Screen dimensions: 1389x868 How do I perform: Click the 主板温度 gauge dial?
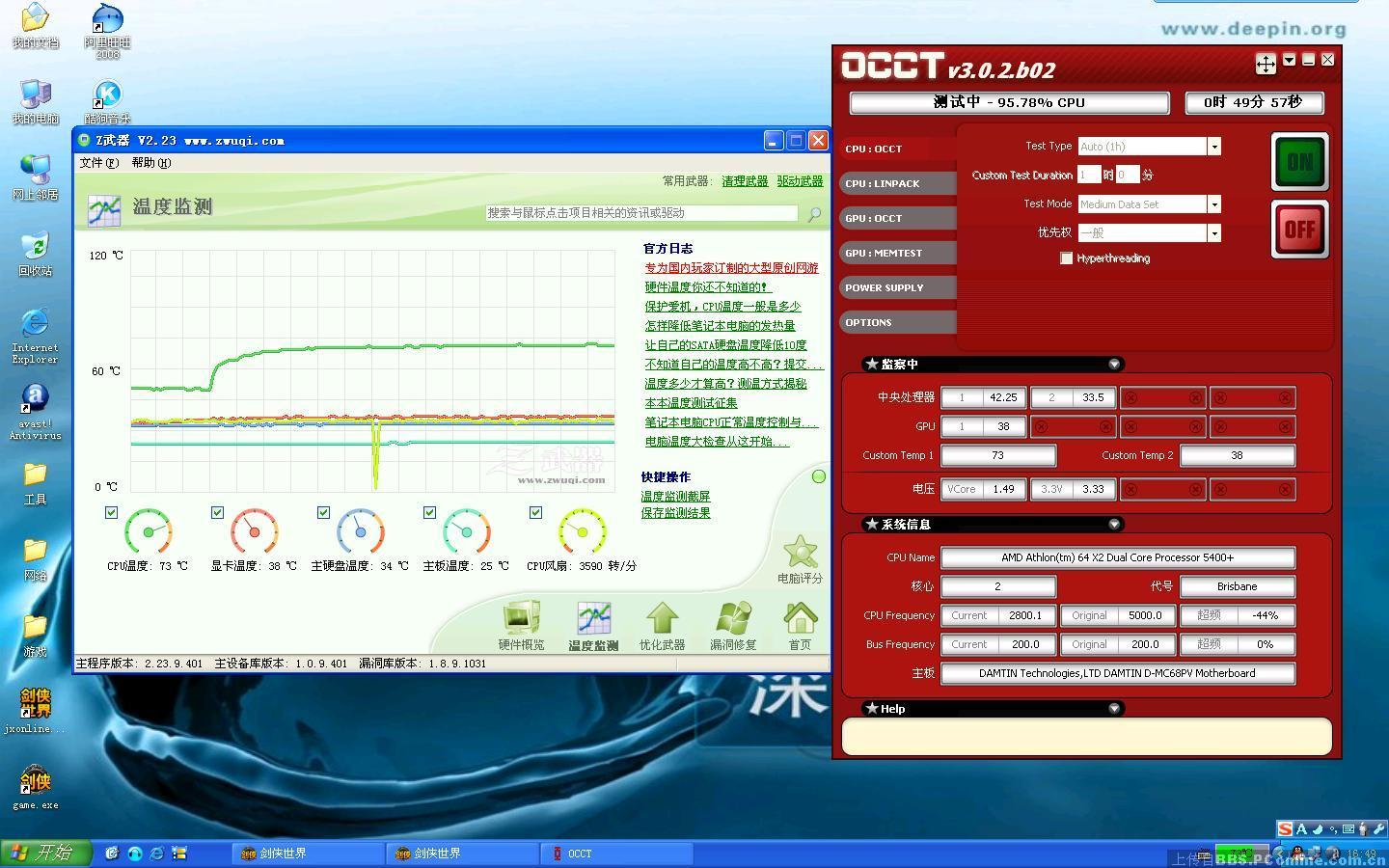467,531
